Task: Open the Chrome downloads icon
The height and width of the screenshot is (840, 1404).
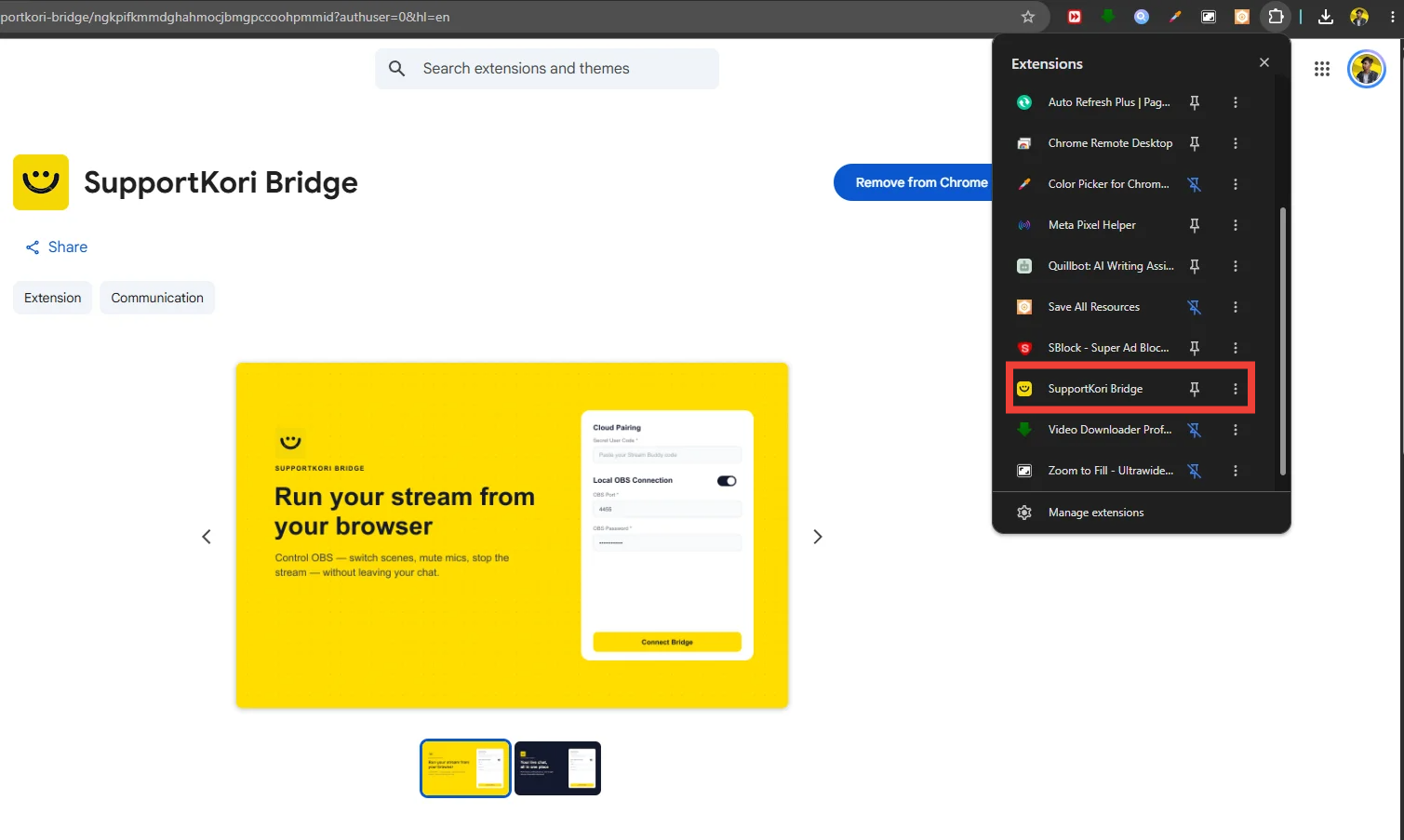Action: tap(1326, 17)
